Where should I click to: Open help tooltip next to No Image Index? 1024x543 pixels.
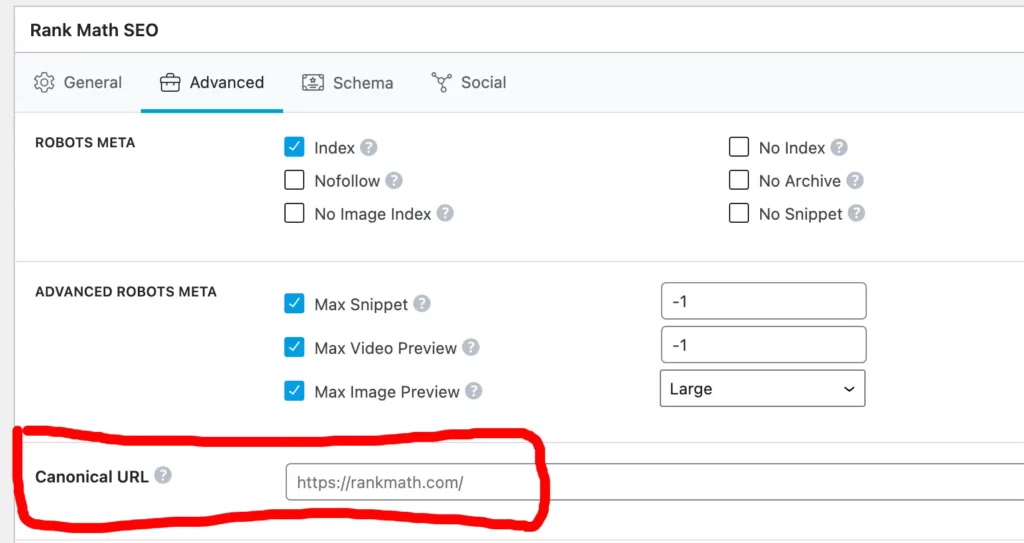[445, 213]
